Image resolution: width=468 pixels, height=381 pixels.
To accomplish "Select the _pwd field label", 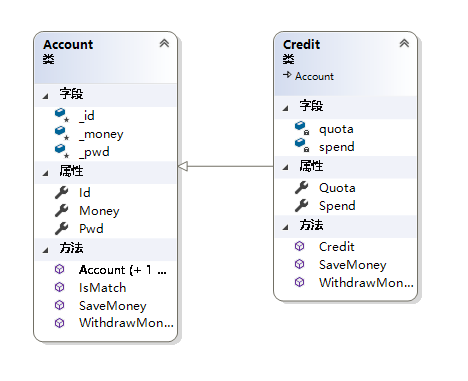I will point(94,152).
